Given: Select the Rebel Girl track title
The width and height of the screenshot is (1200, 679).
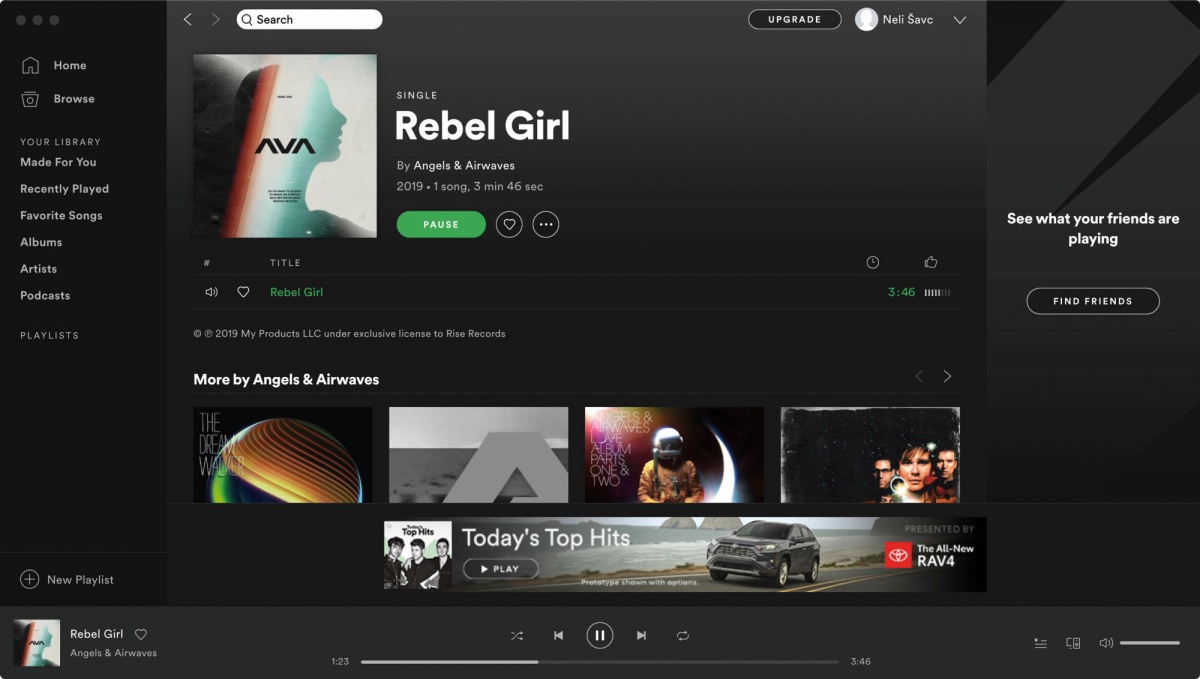Looking at the screenshot, I should [x=296, y=292].
